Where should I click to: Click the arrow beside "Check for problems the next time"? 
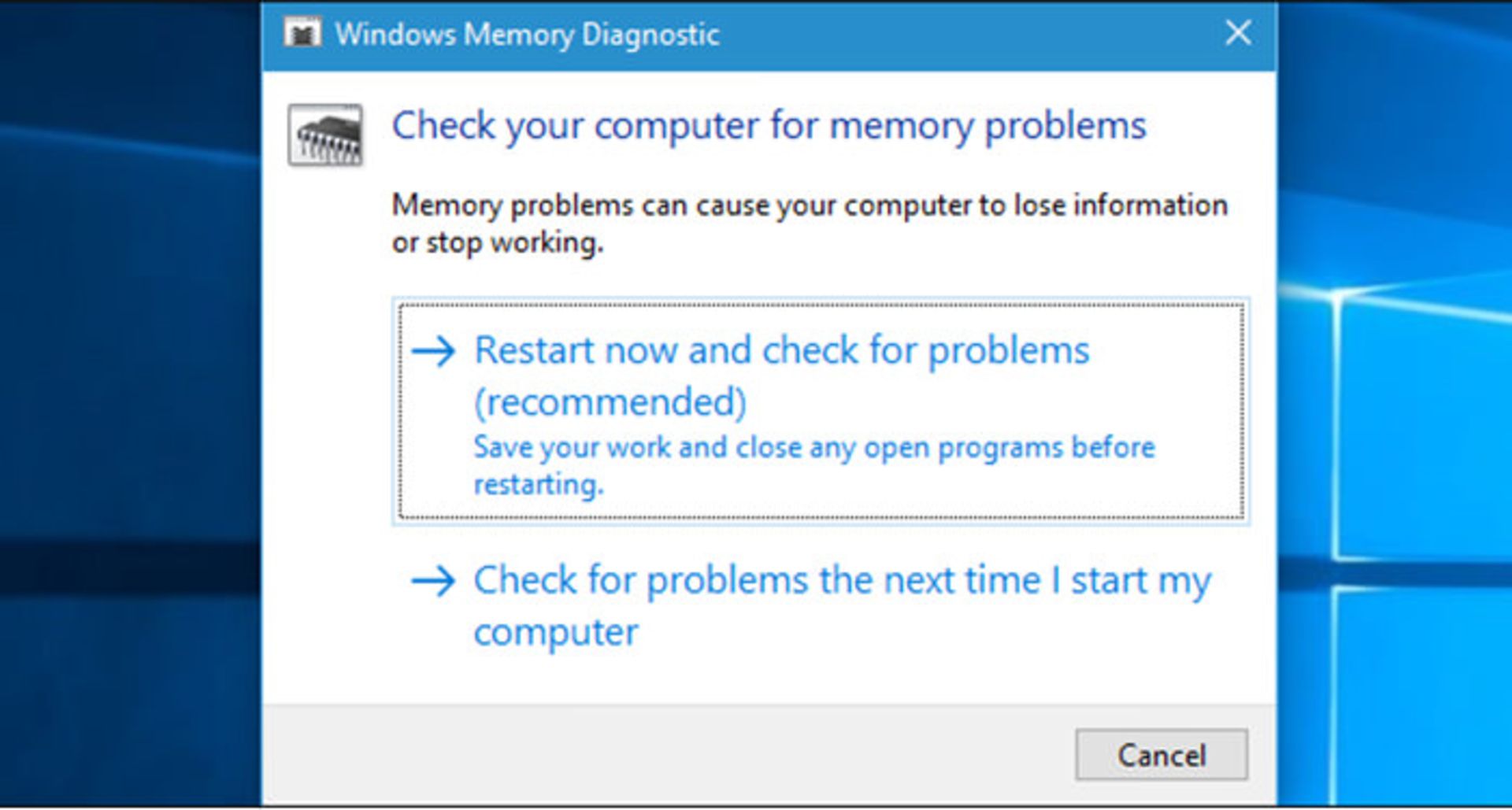coord(433,582)
